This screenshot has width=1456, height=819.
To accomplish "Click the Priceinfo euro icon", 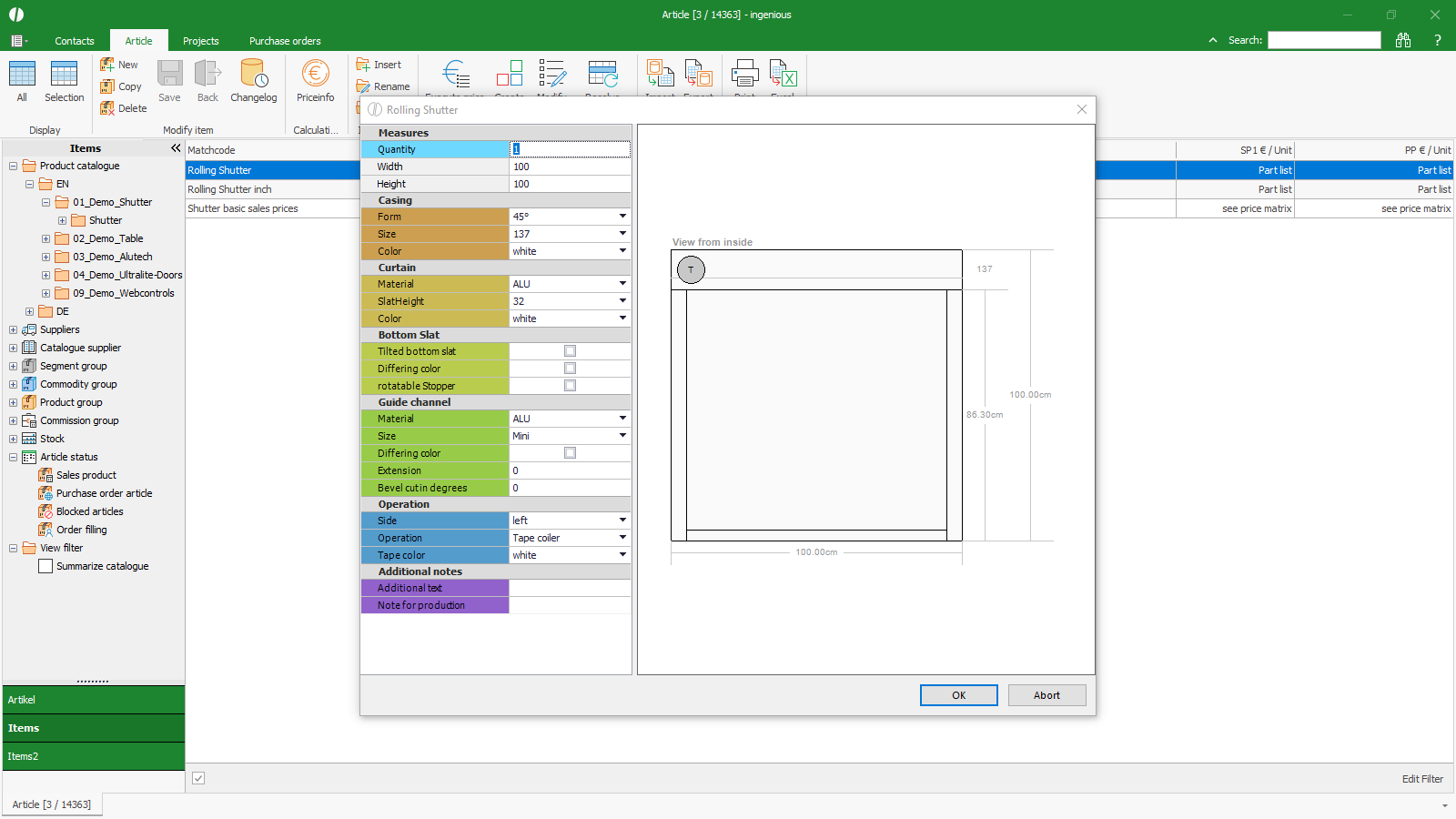I will click(x=315, y=74).
